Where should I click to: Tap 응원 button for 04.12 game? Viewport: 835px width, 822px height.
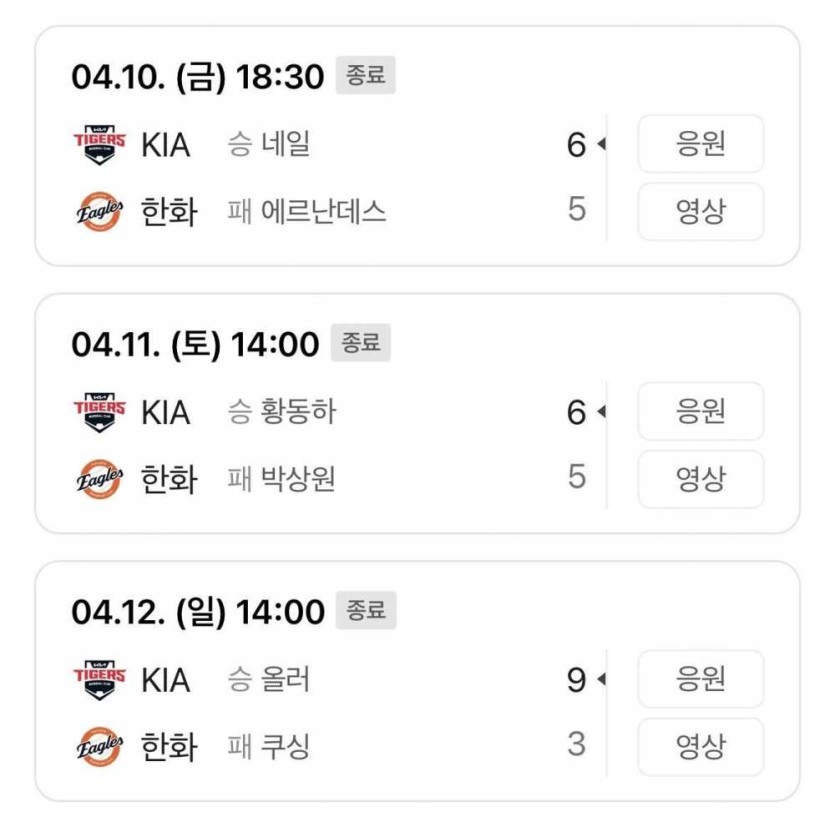(700, 679)
